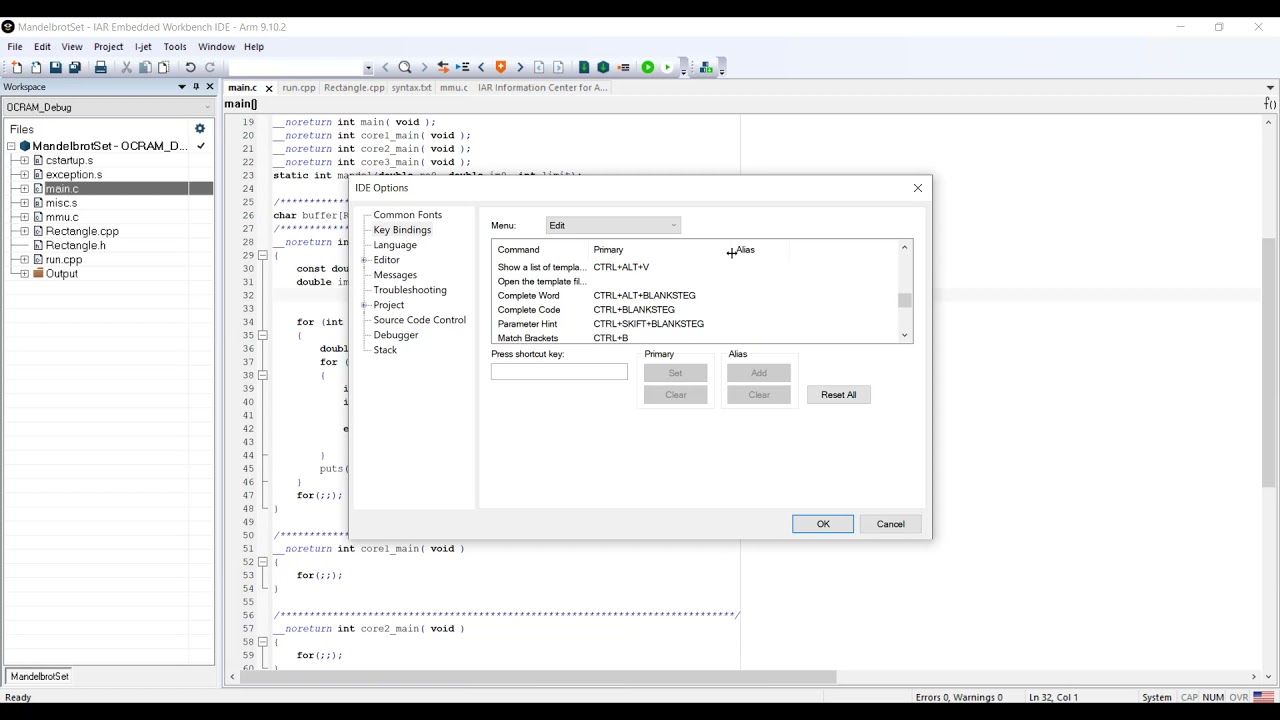Image resolution: width=1280 pixels, height=720 pixels.
Task: Pin the Workspace panel with the pushpin icon
Action: point(196,87)
